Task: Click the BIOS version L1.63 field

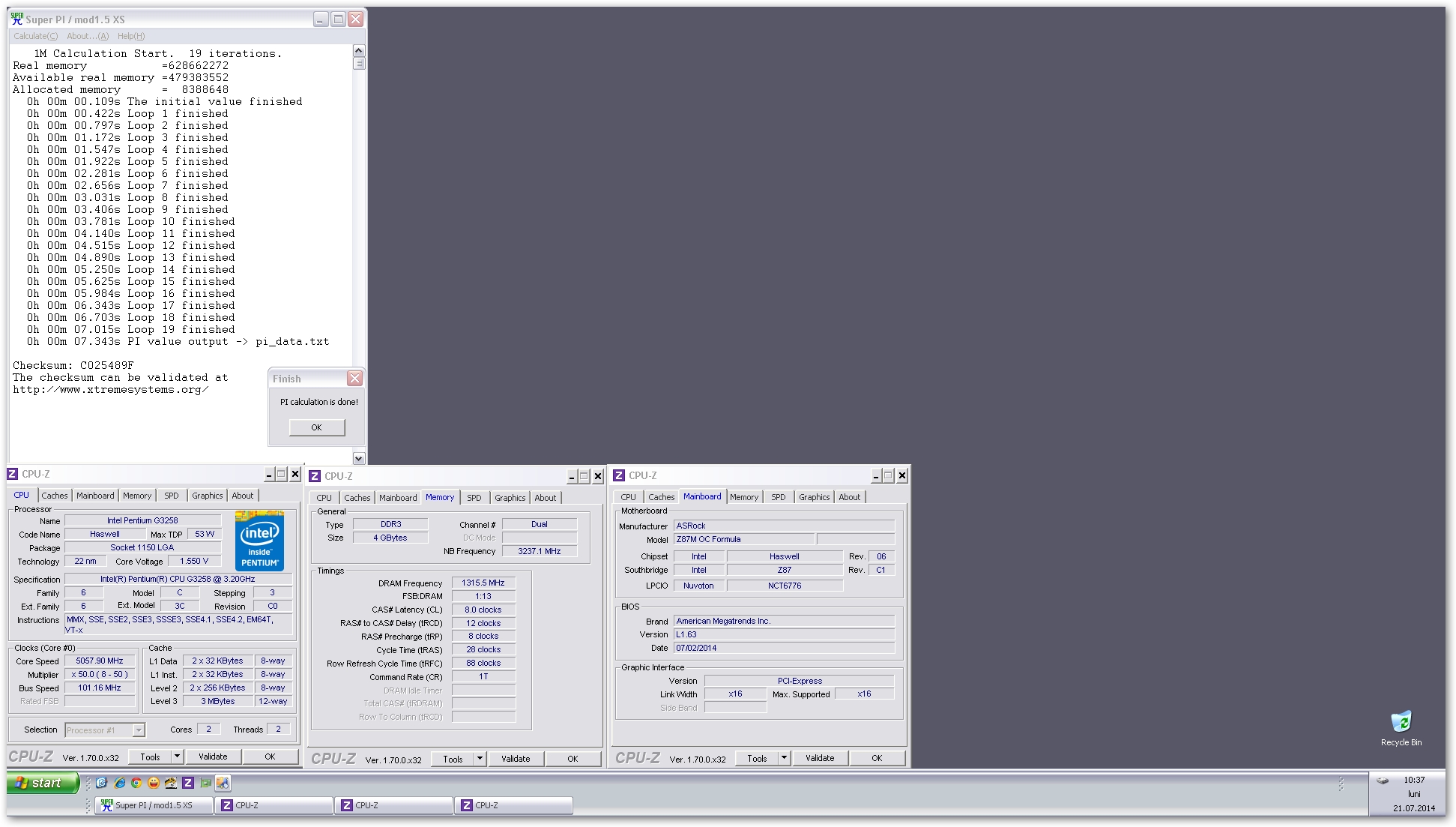Action: (x=784, y=635)
